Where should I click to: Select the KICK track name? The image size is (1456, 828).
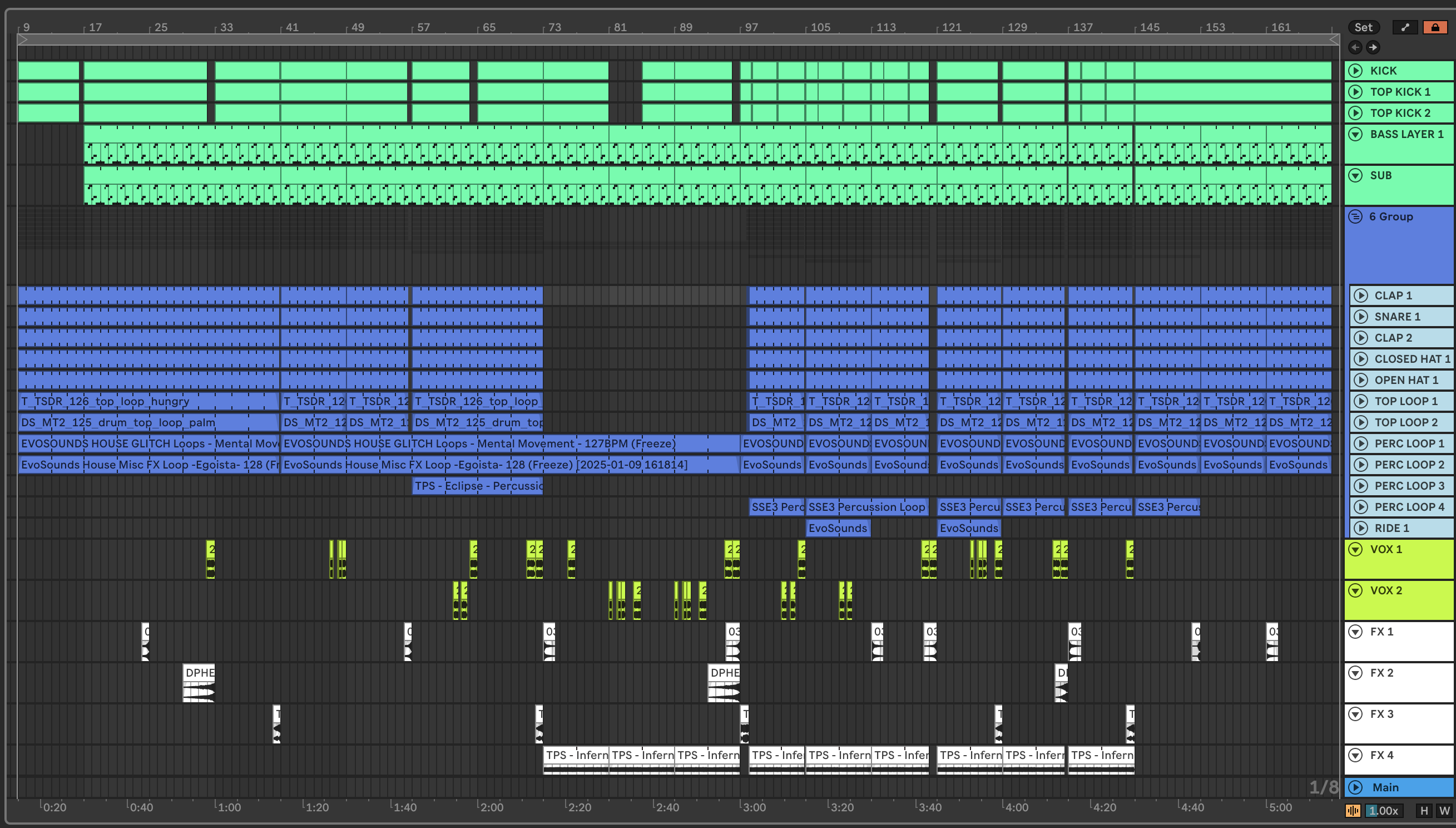(x=1383, y=71)
